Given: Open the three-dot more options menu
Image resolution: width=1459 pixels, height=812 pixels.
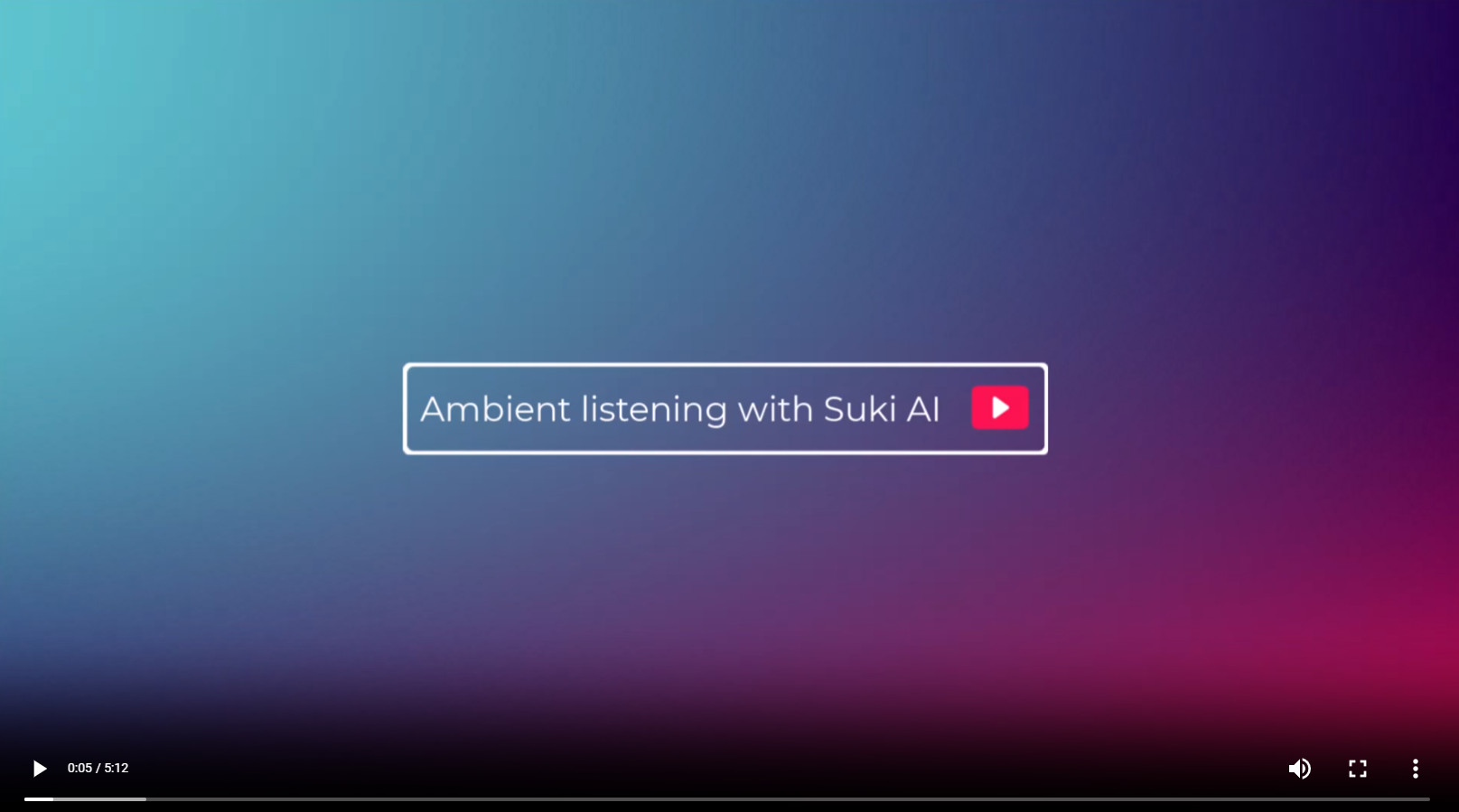Looking at the screenshot, I should 1416,769.
